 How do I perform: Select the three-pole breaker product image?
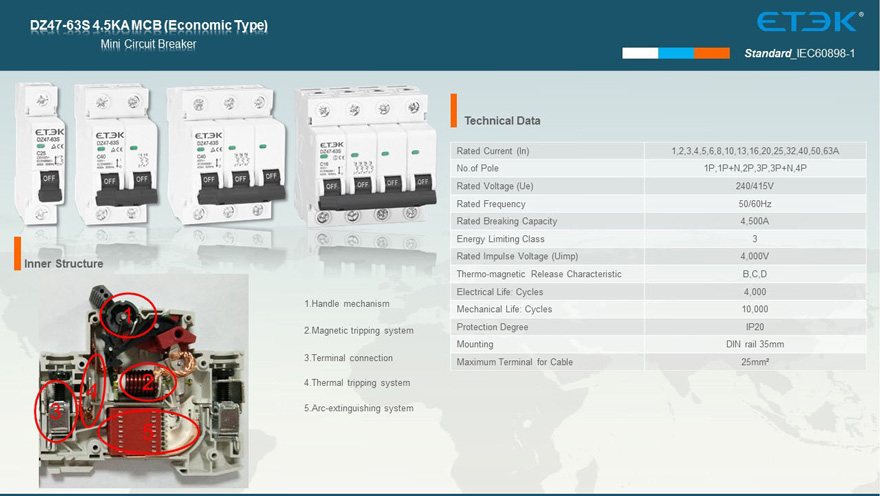(x=226, y=155)
